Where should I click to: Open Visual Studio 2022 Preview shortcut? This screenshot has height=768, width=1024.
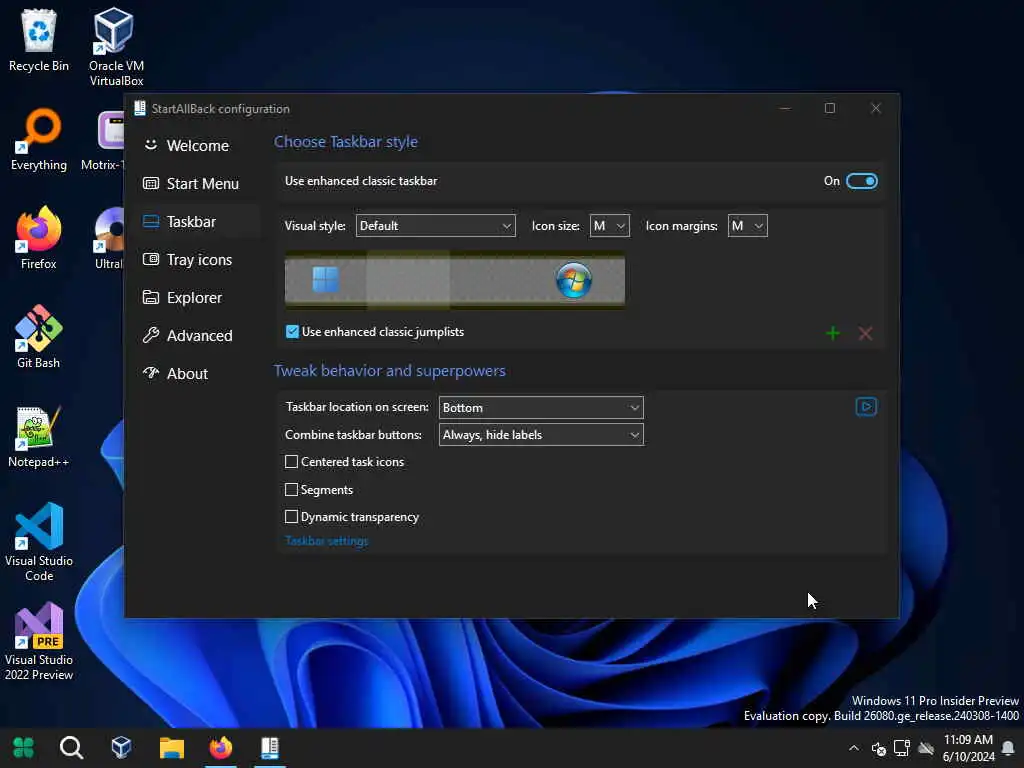tap(39, 641)
